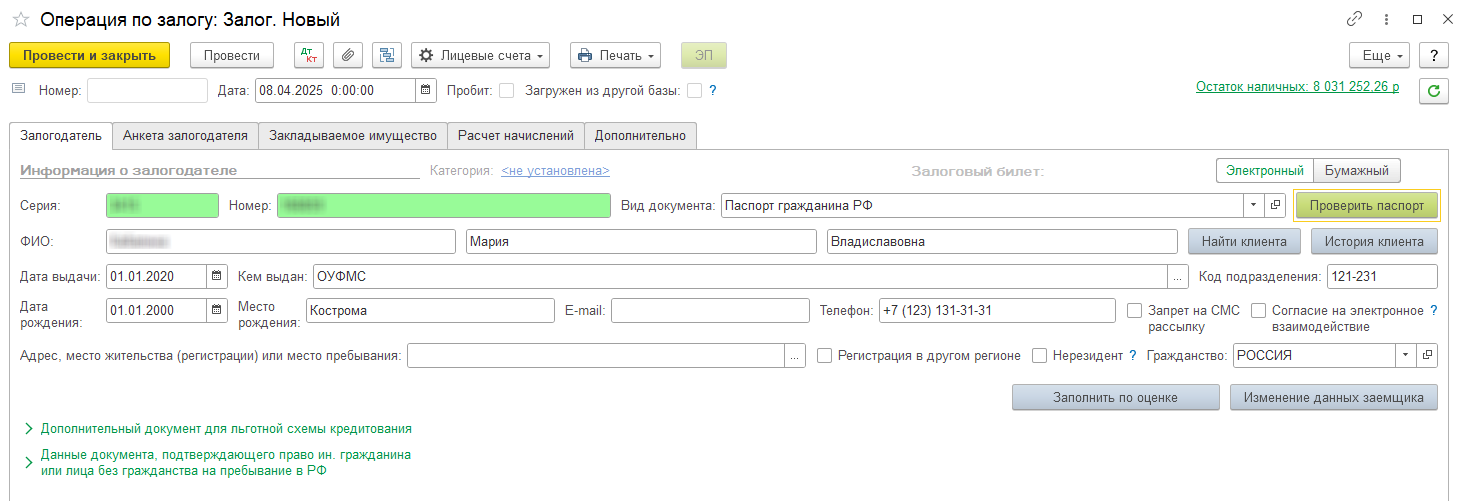Open document structure hierarchy icon
Screen dimensions: 1465x501
point(386,55)
